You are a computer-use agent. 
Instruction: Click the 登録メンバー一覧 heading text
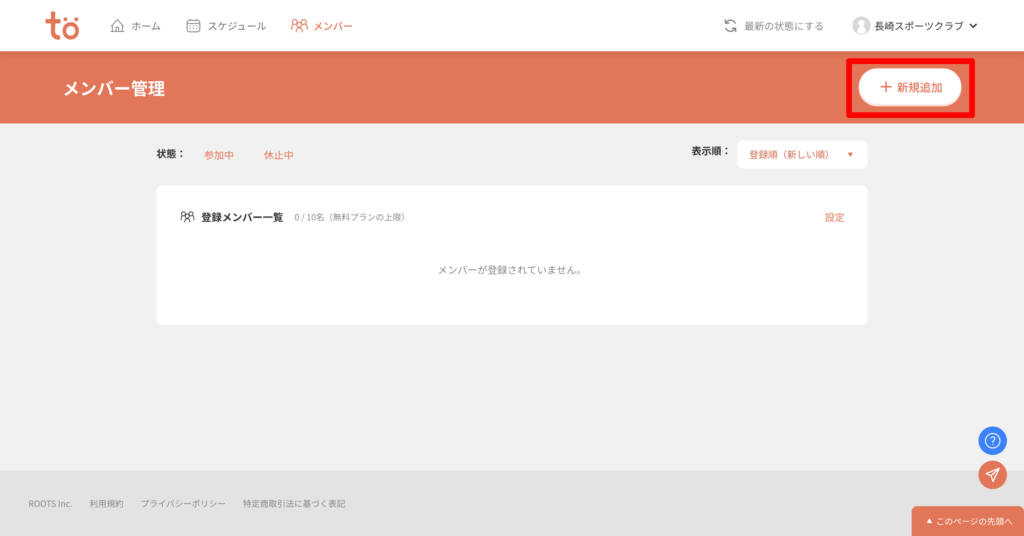click(x=242, y=217)
